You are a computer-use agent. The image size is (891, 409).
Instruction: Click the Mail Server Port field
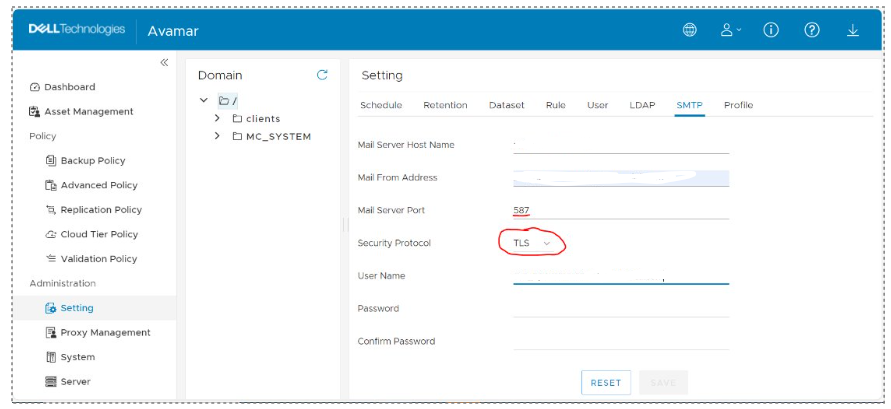[x=621, y=210]
